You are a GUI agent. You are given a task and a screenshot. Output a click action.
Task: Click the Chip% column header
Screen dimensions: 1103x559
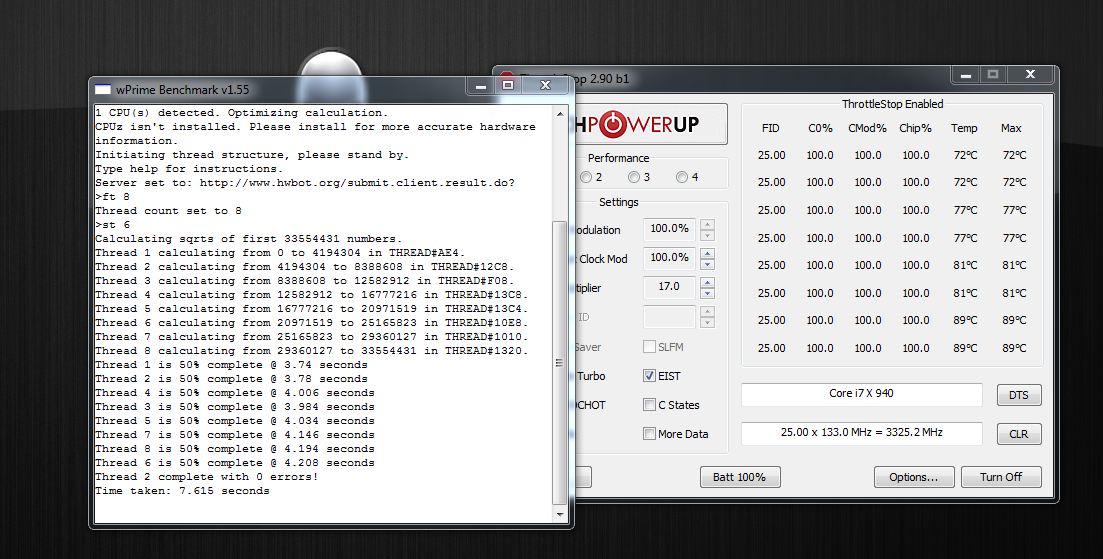click(x=915, y=128)
